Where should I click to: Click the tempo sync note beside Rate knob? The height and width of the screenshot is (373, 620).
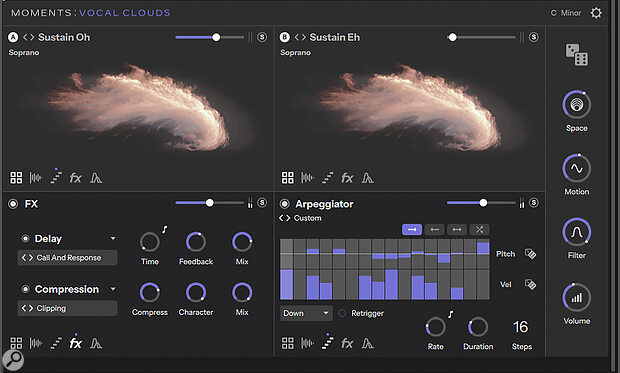pyautogui.click(x=450, y=314)
